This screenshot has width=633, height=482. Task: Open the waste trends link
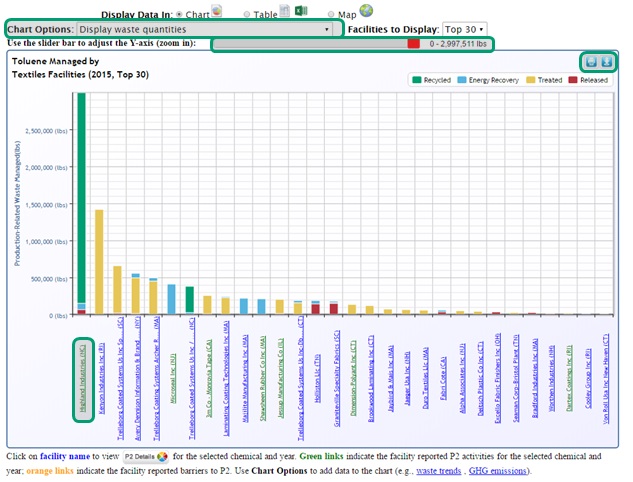[x=439, y=470]
